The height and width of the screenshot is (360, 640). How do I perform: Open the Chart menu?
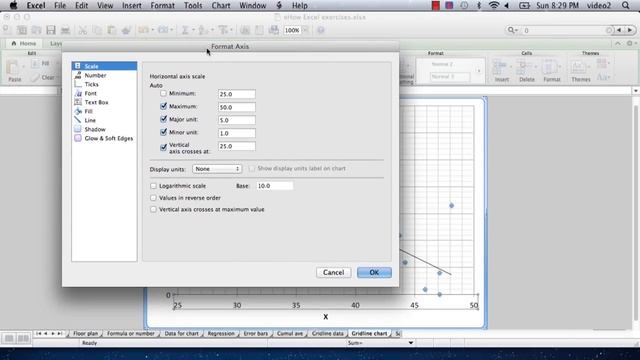click(221, 6)
